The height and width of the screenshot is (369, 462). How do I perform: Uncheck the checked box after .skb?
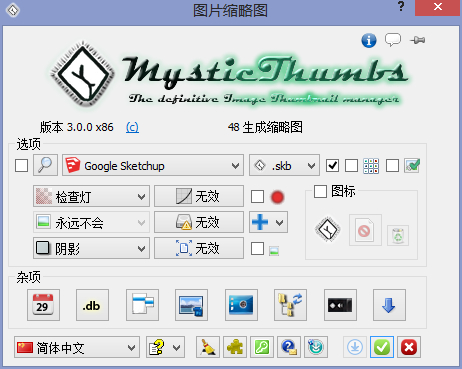[332, 166]
